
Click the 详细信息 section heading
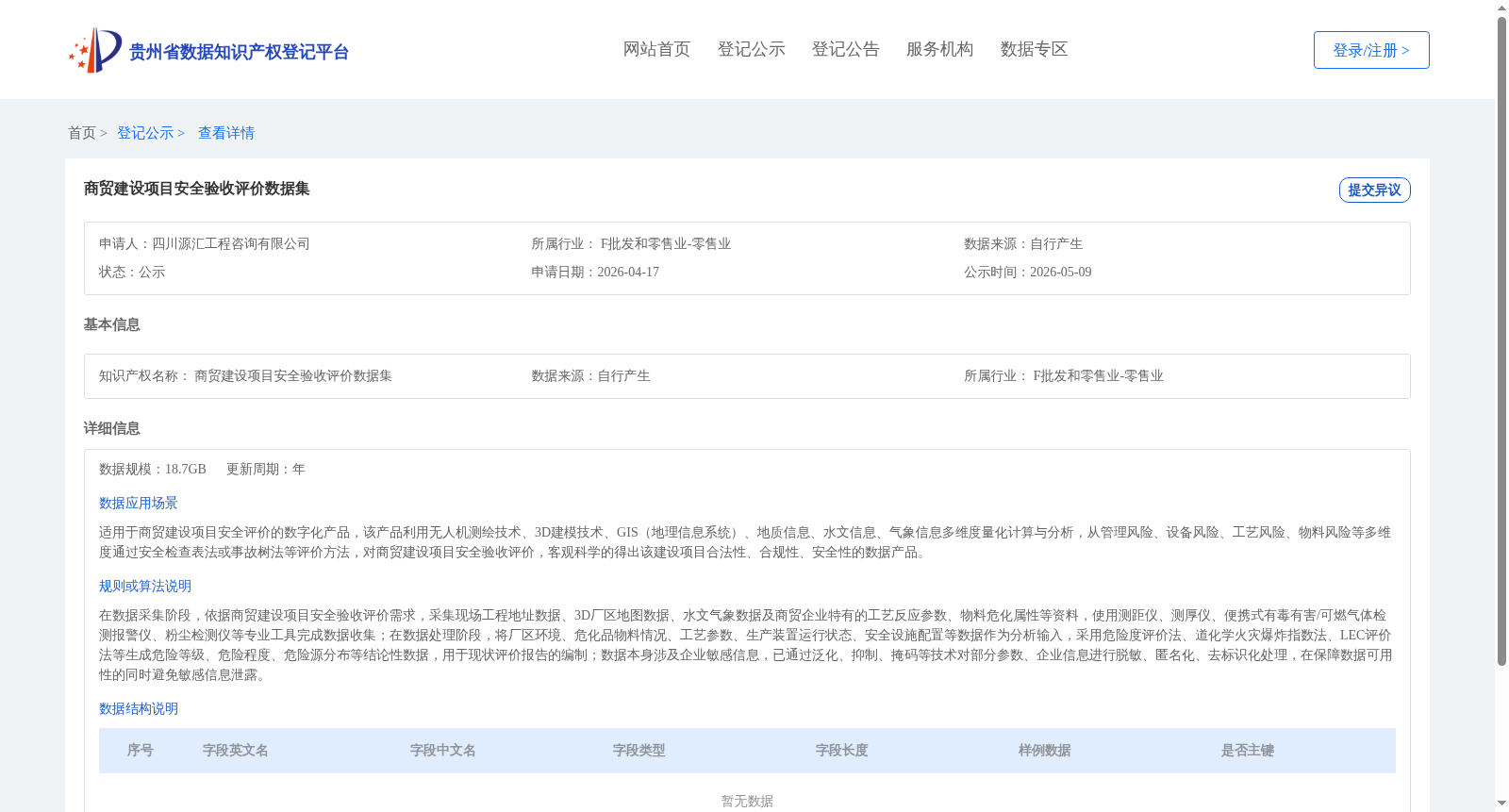click(111, 428)
